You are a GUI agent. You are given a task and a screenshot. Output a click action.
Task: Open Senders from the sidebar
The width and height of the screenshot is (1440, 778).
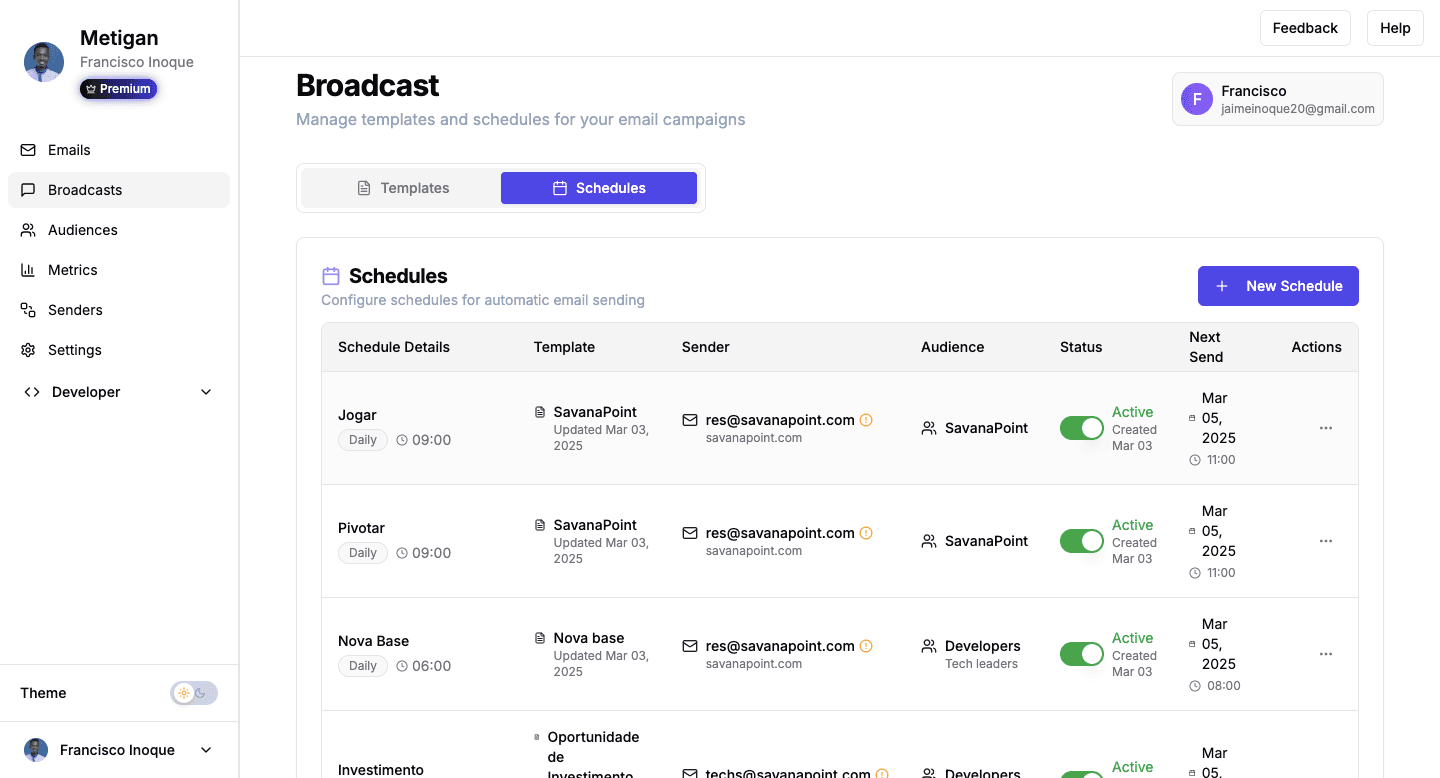119,310
